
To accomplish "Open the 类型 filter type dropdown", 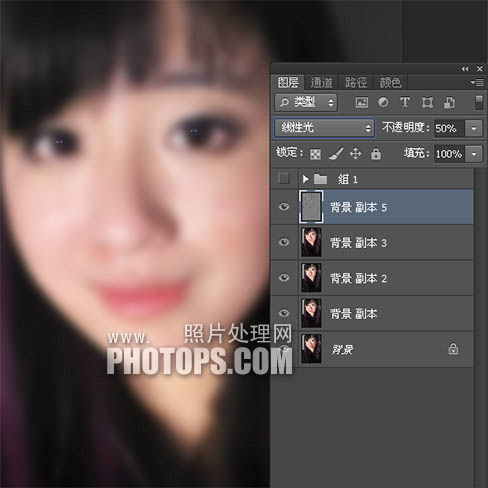I will (x=306, y=102).
